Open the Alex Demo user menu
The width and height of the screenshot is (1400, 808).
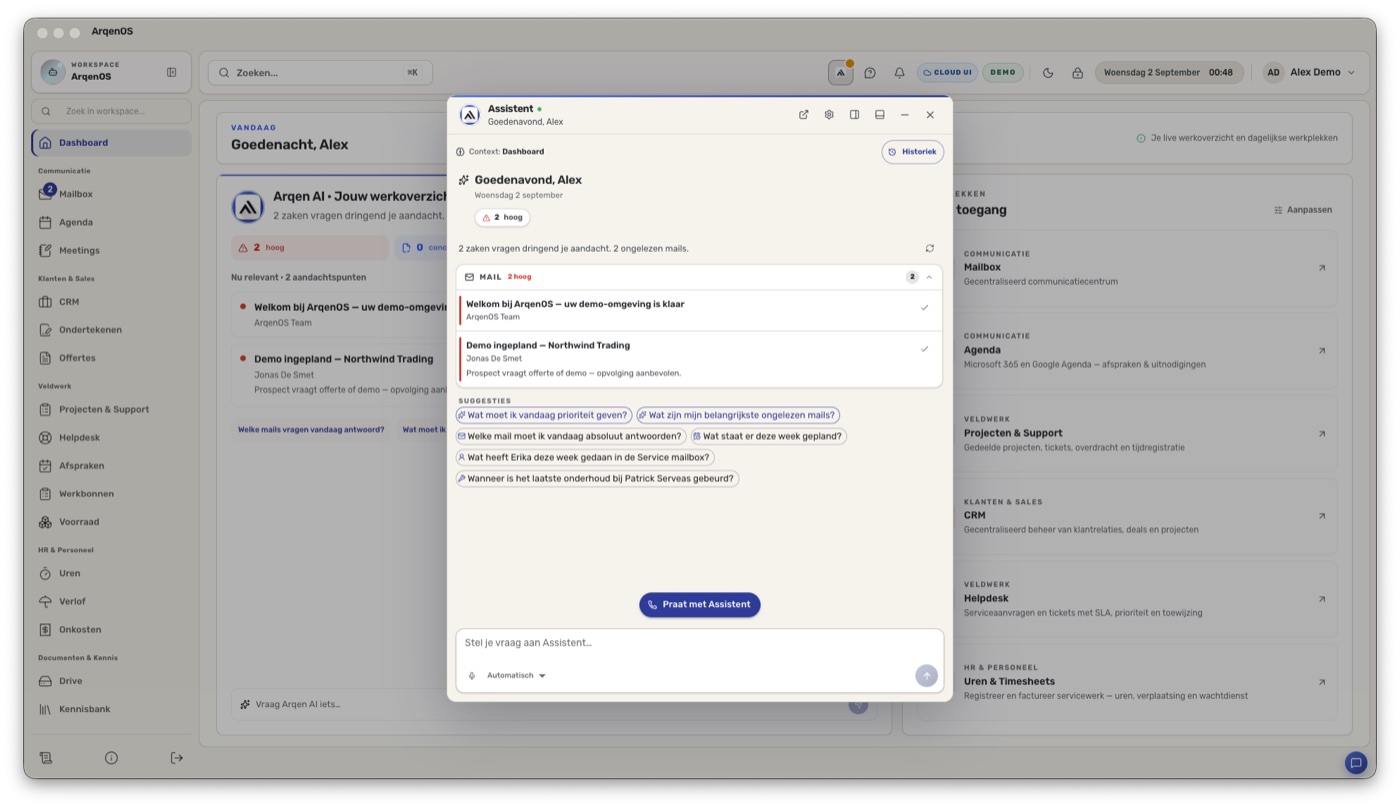click(1309, 72)
